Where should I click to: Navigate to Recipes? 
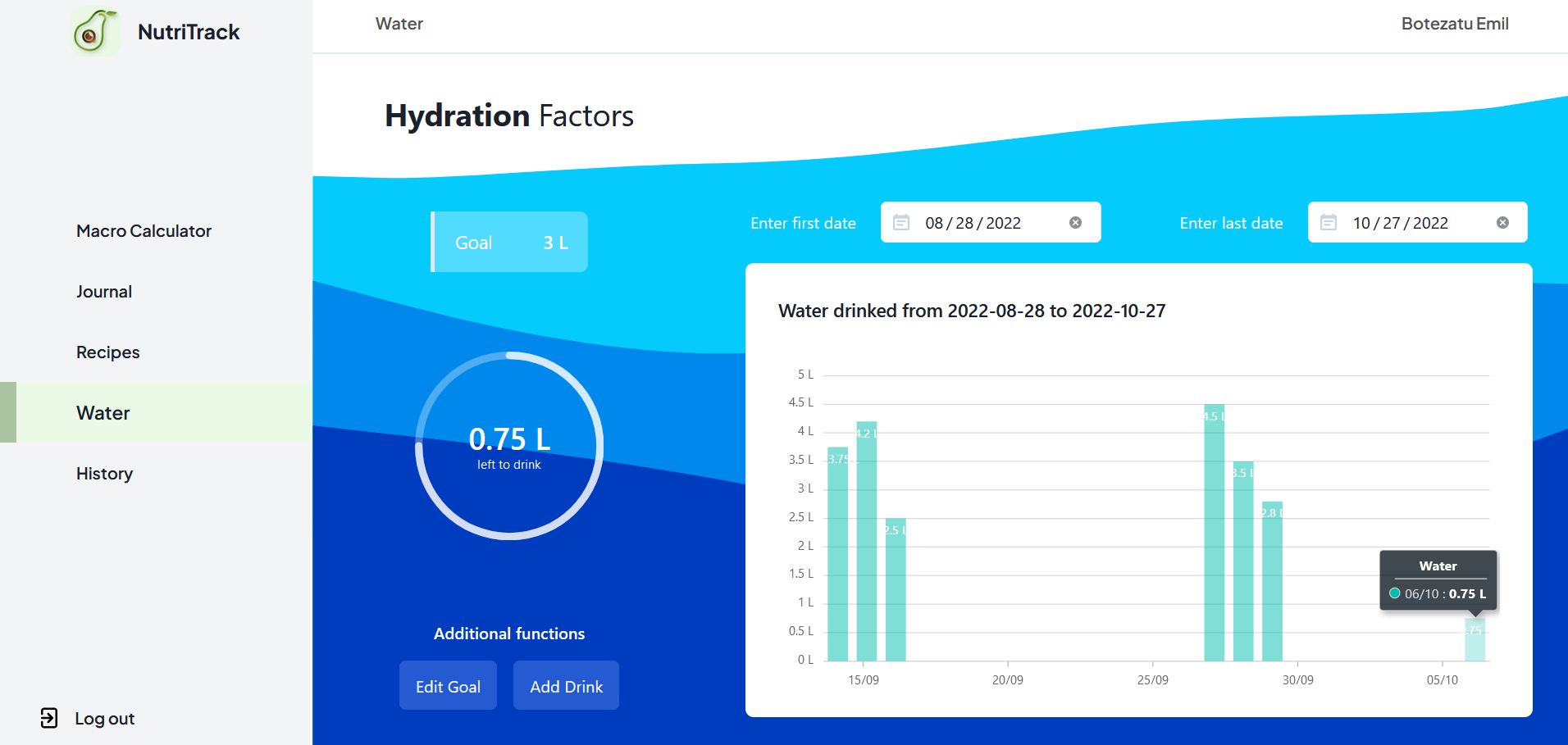[107, 352]
